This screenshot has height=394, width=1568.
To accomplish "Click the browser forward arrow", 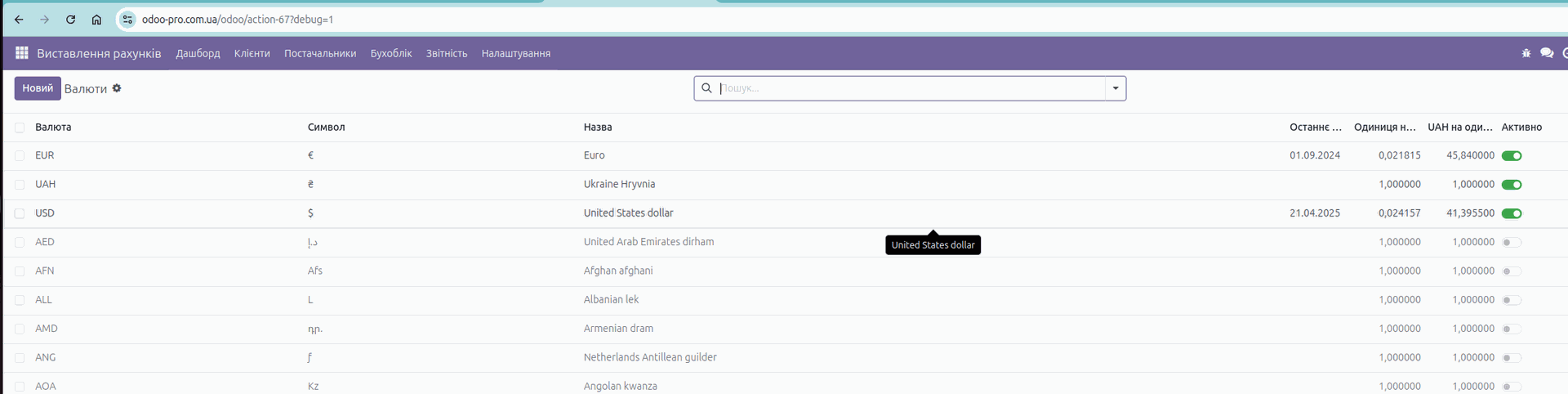I will tap(45, 20).
